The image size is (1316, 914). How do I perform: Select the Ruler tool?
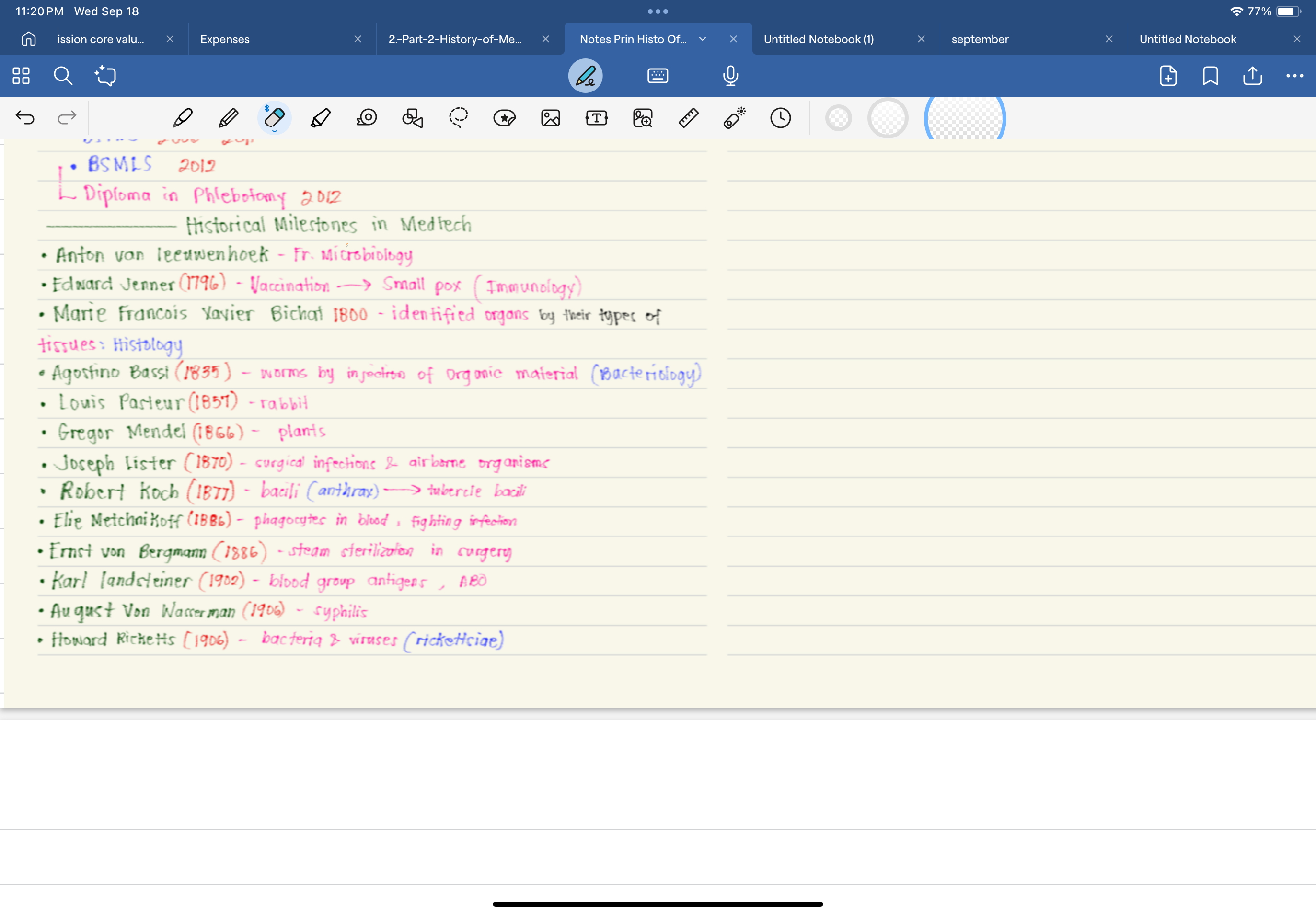(688, 118)
